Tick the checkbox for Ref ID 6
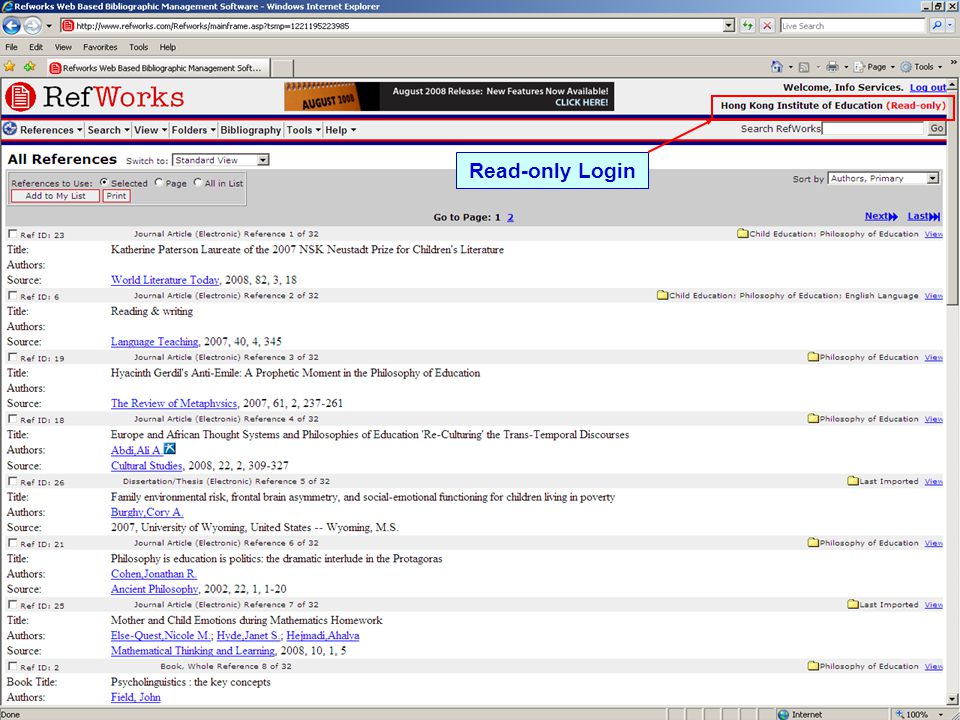This screenshot has width=960, height=720. [12, 296]
